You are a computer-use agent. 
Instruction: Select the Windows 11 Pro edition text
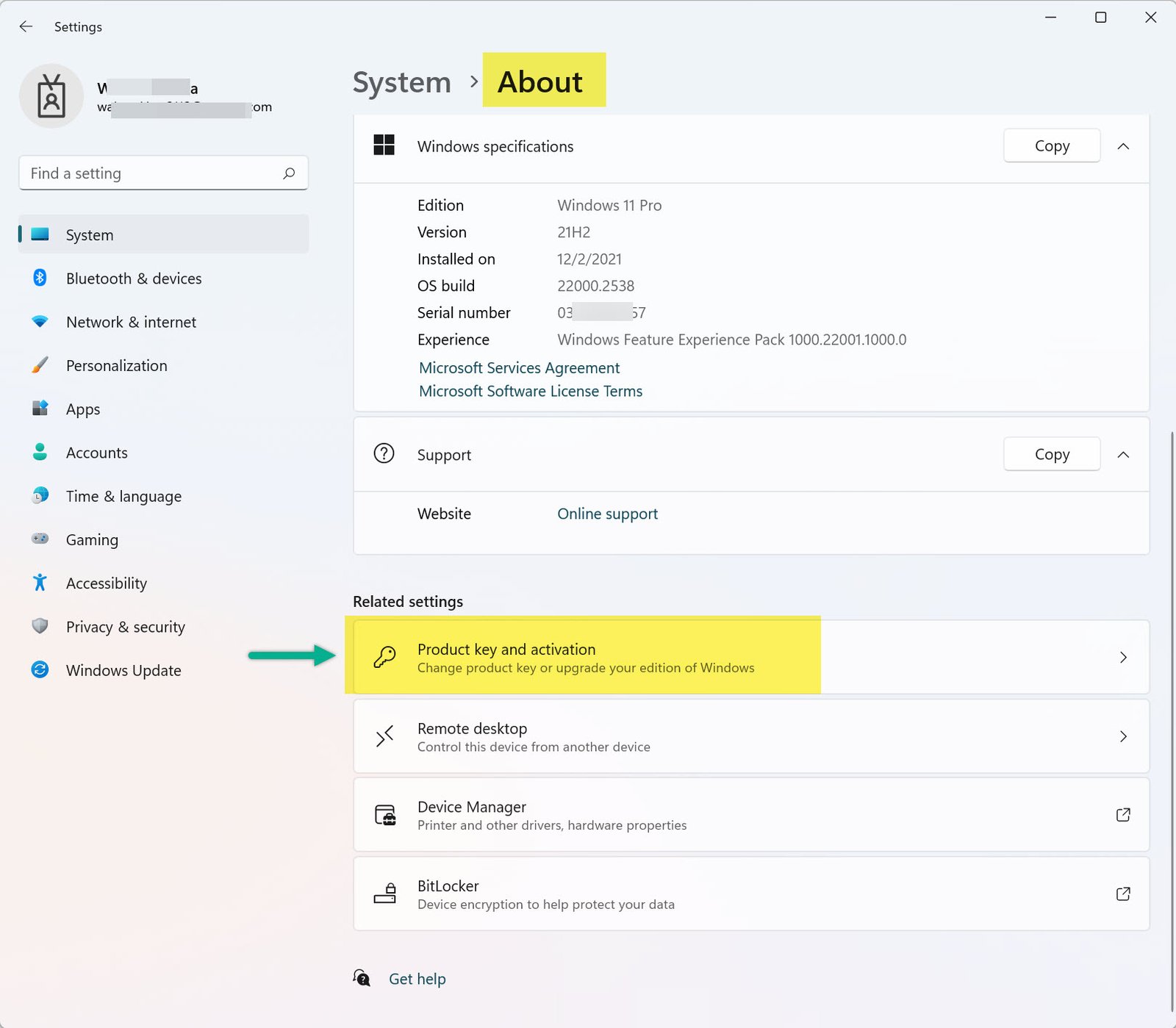pos(609,205)
